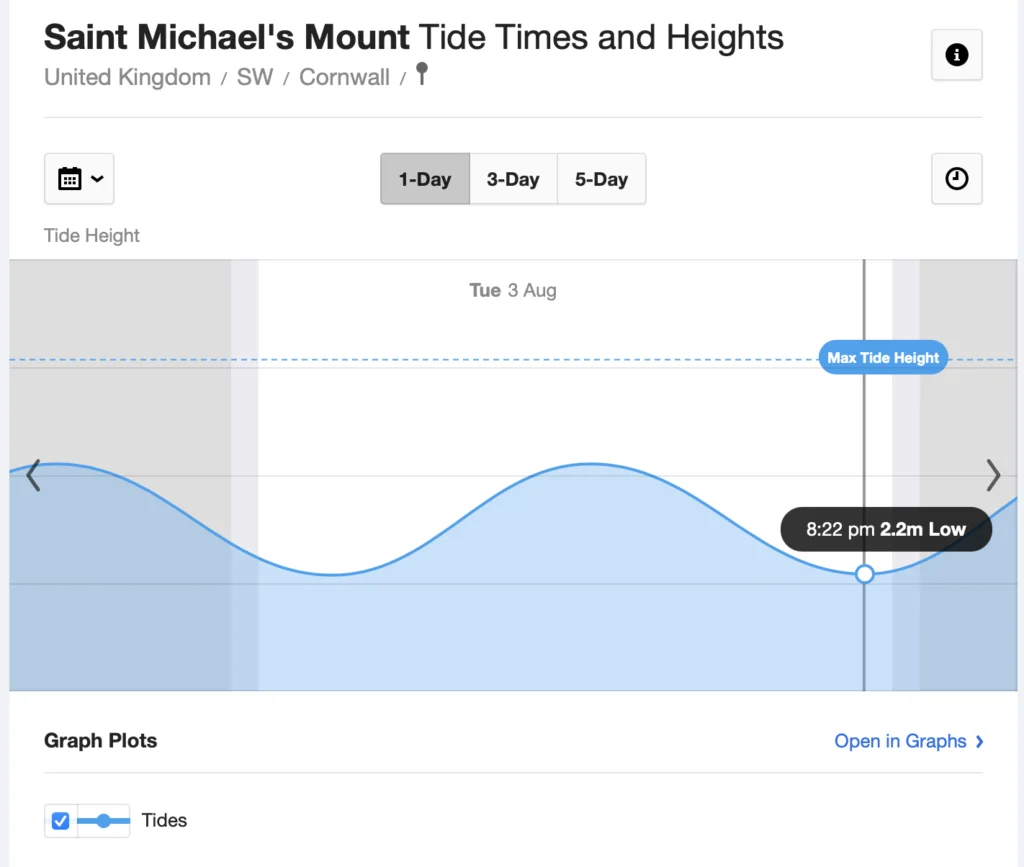Select the 1-Day view tab
The height and width of the screenshot is (867, 1024).
[x=425, y=180]
